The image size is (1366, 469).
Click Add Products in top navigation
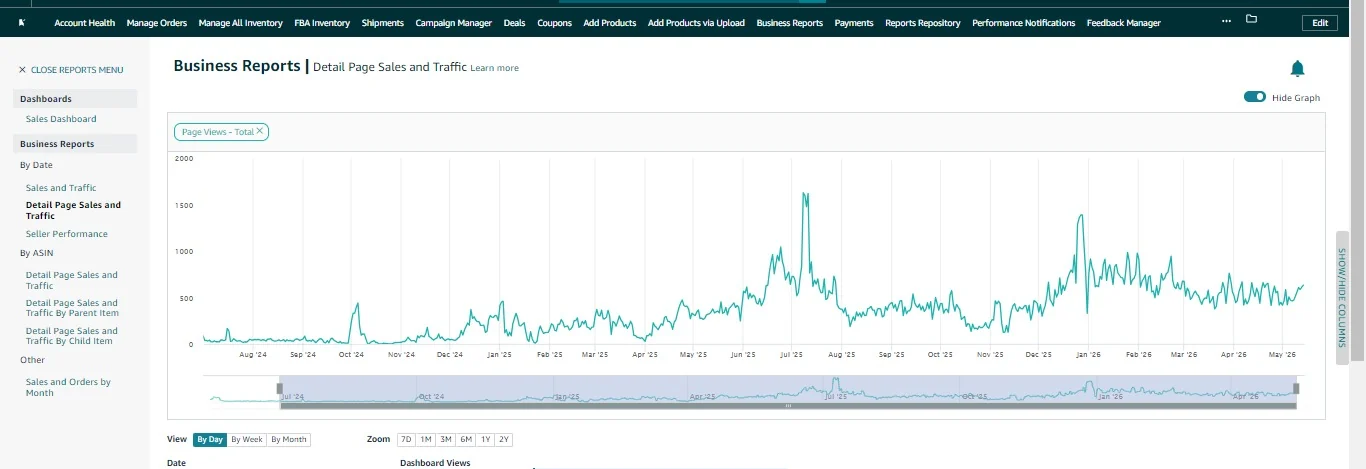point(610,23)
